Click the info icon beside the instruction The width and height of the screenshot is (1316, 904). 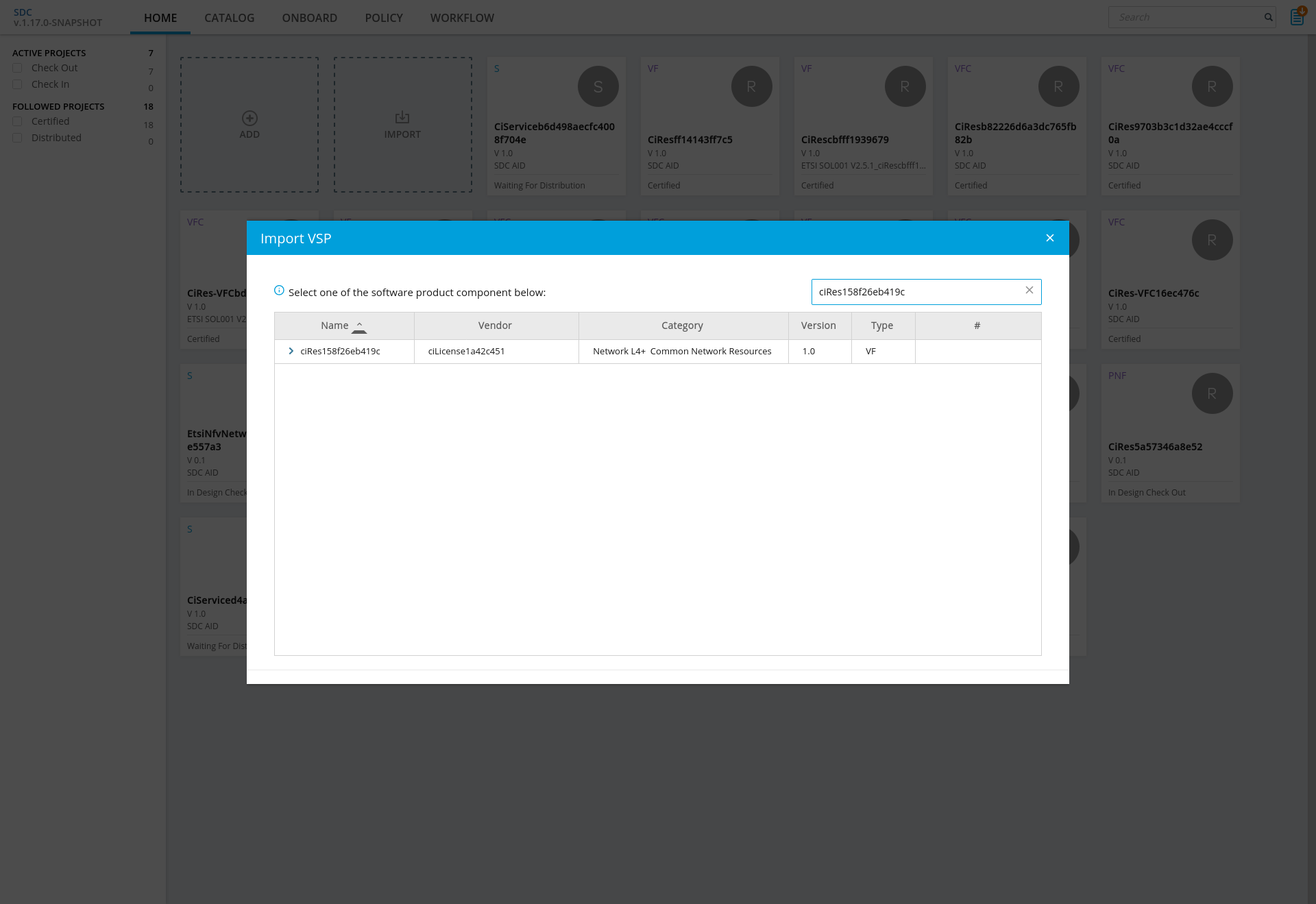coord(279,291)
